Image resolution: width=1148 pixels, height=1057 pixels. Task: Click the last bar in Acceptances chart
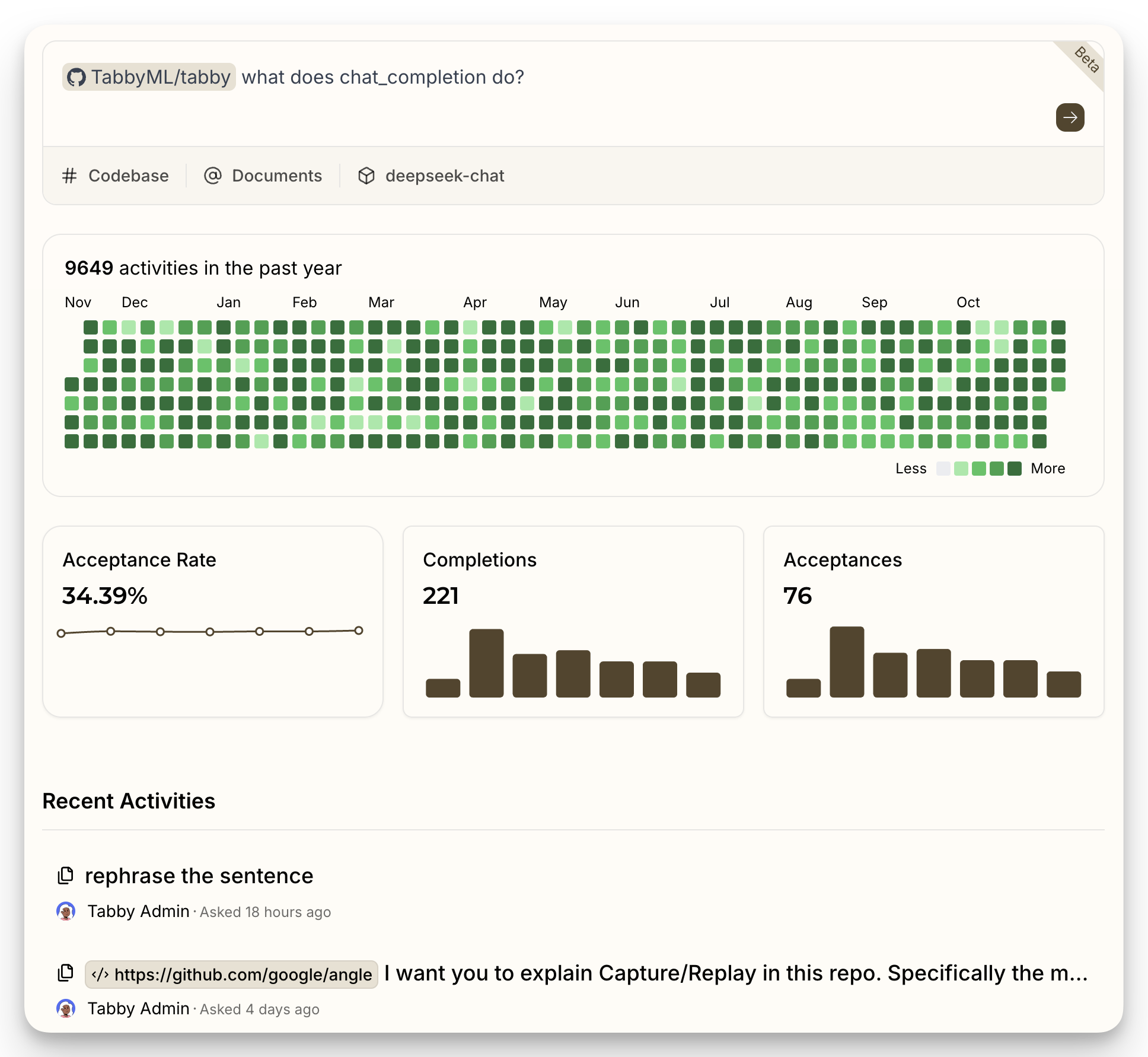(x=1064, y=684)
